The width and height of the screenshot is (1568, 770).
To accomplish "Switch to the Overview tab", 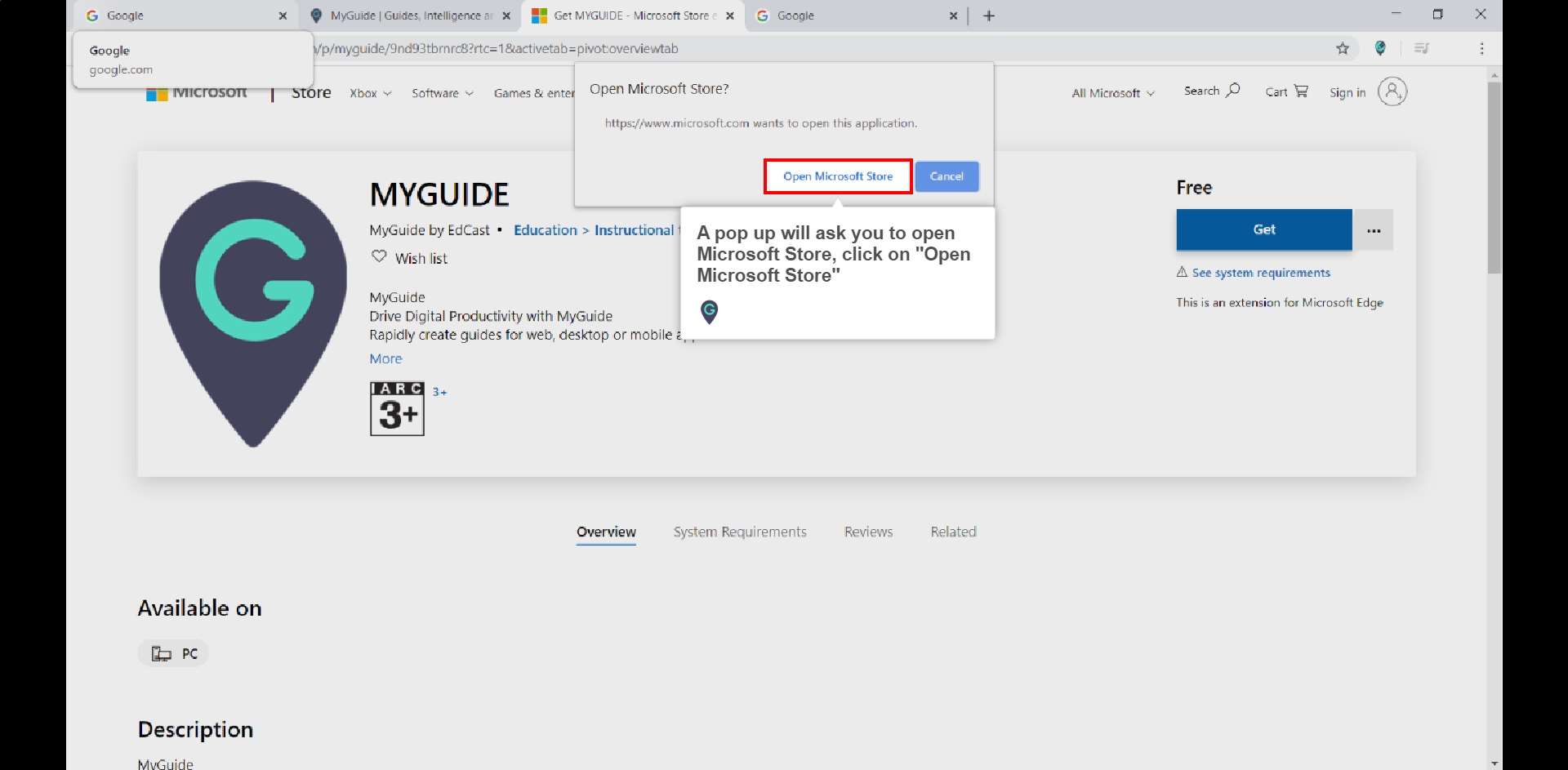I will click(606, 532).
